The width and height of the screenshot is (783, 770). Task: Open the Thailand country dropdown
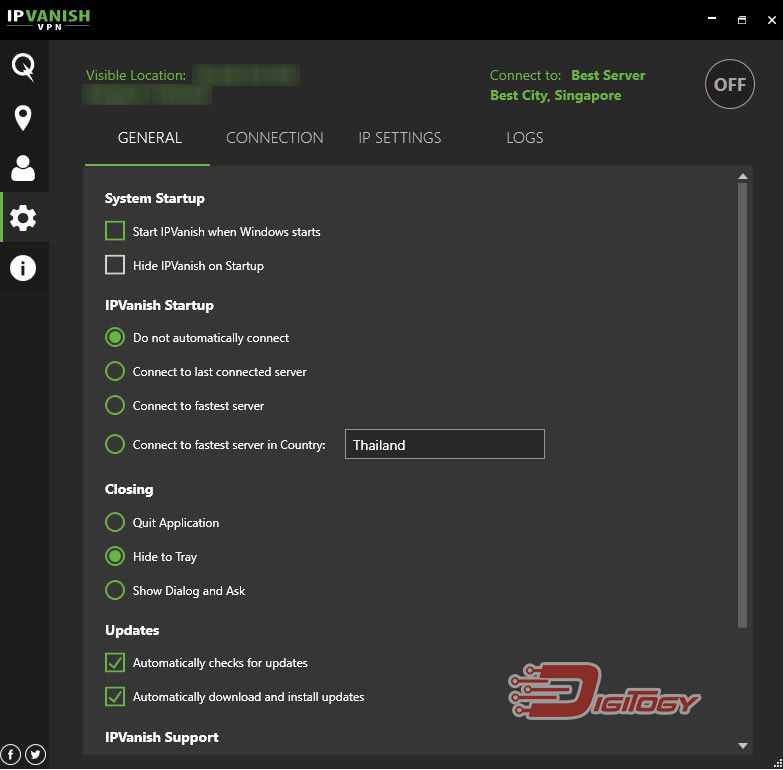pos(444,444)
